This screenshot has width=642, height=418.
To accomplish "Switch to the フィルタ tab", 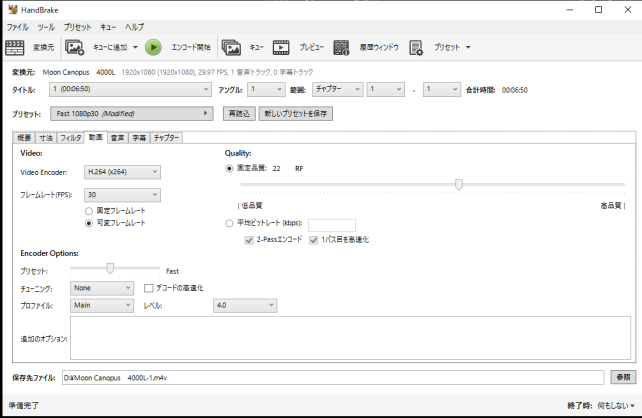I will click(70, 138).
